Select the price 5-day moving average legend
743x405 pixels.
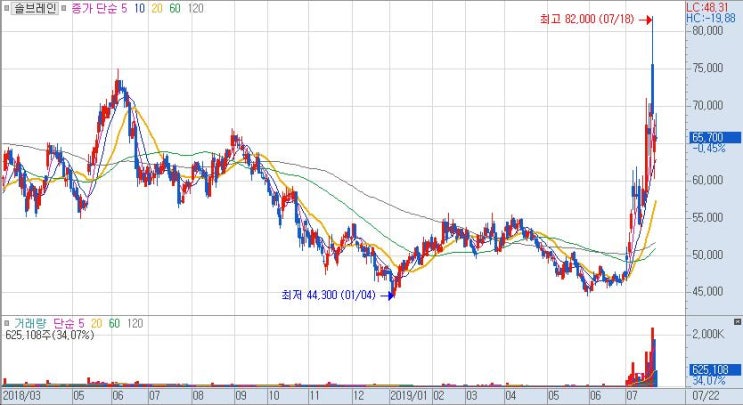click(124, 9)
